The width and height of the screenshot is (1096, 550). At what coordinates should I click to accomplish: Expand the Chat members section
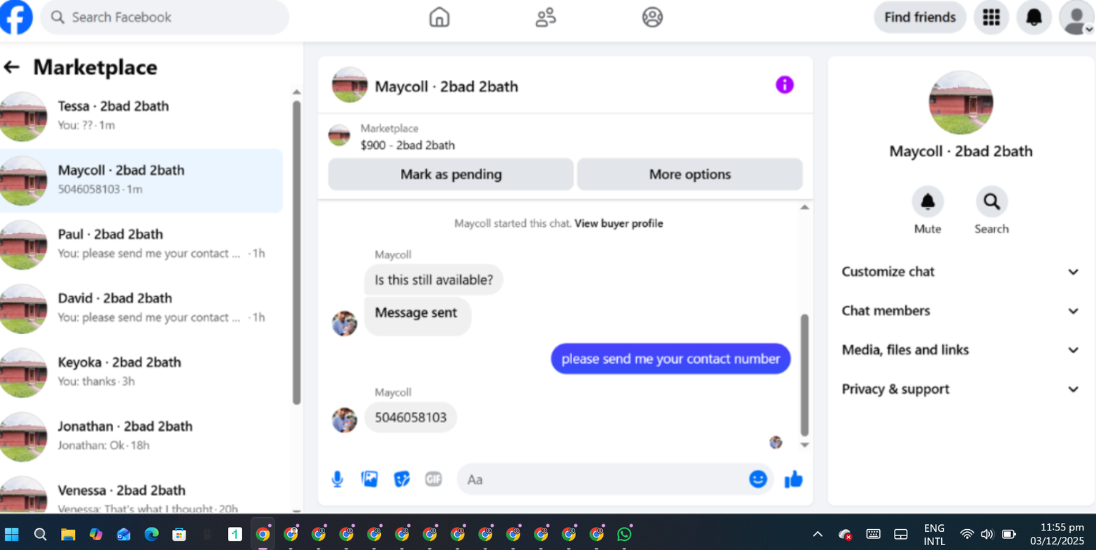click(960, 311)
